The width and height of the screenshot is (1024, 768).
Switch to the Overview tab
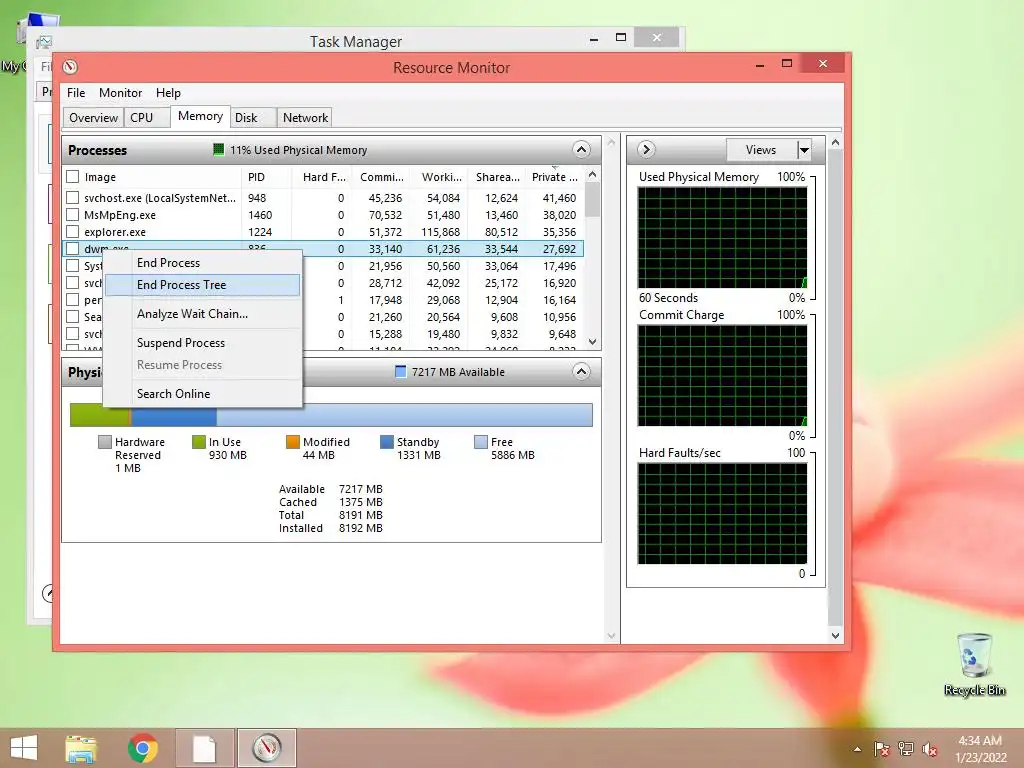pyautogui.click(x=93, y=118)
